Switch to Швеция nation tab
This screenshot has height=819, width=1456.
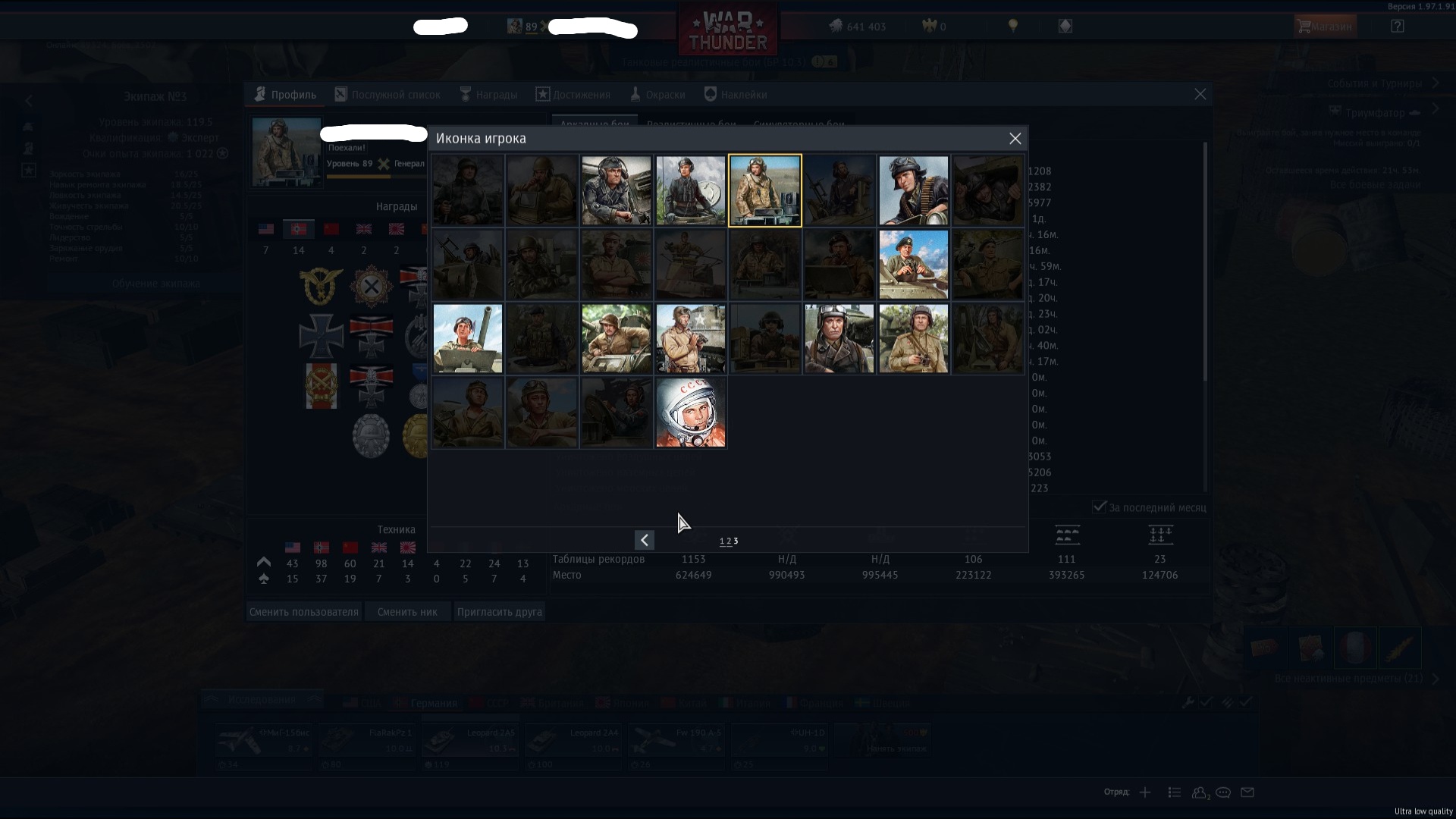(882, 703)
